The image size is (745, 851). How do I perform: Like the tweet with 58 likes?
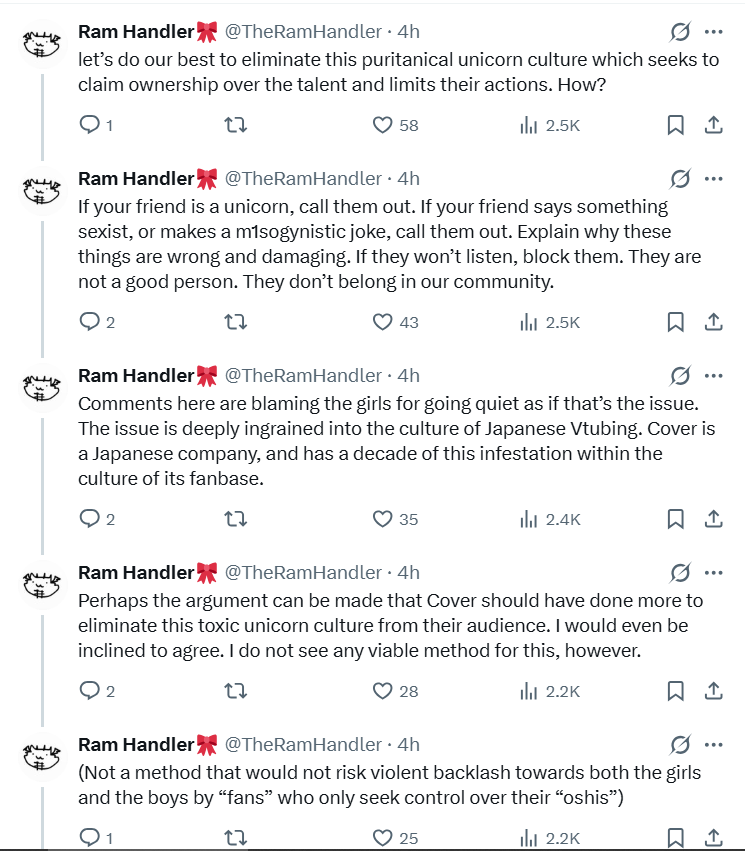pos(382,125)
